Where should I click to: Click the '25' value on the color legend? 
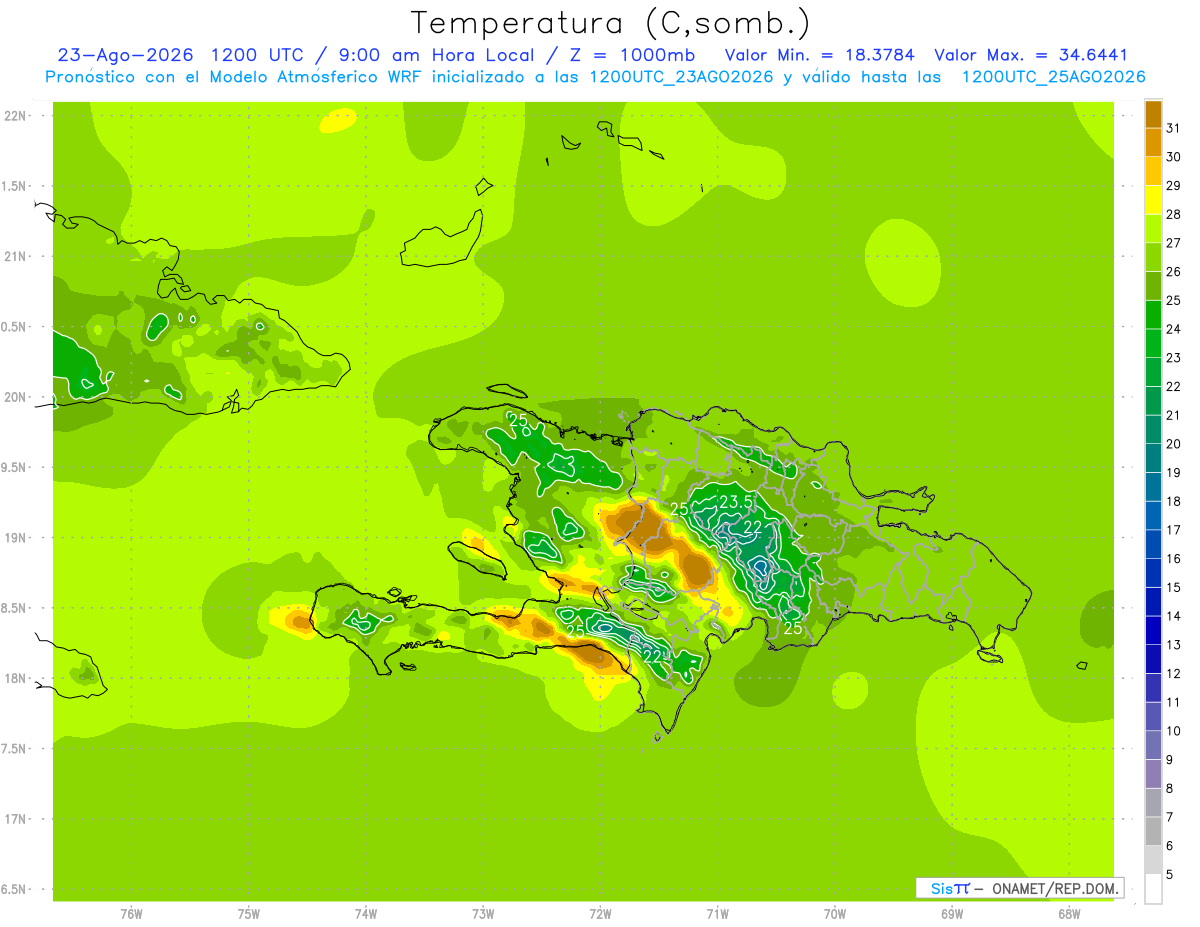pos(1174,300)
